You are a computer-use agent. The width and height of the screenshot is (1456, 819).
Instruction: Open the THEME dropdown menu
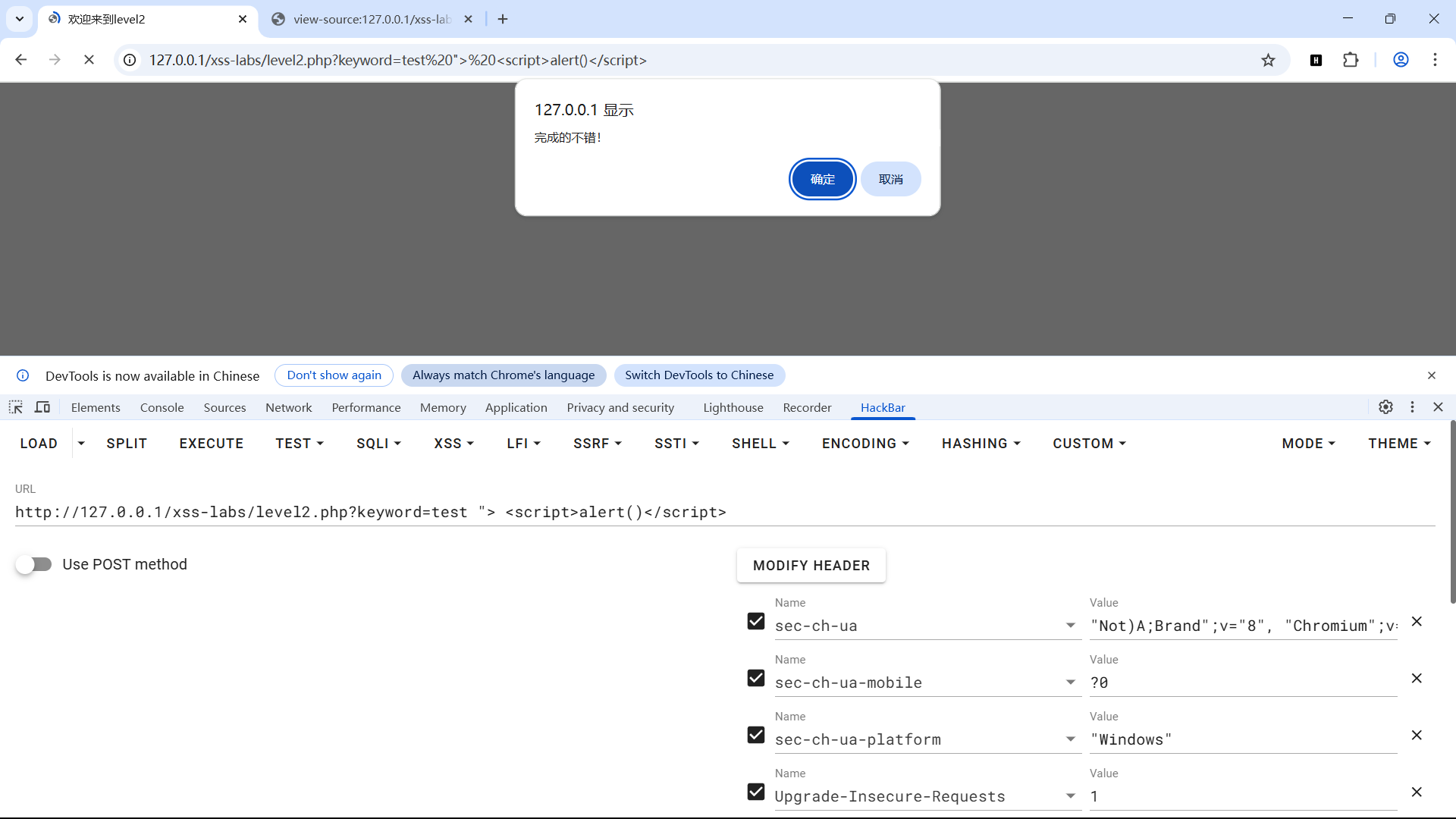coord(1399,444)
